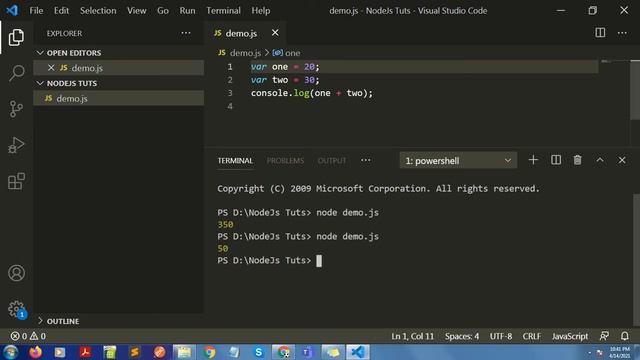Close the terminal panel
The width and height of the screenshot is (640, 360).
622,160
